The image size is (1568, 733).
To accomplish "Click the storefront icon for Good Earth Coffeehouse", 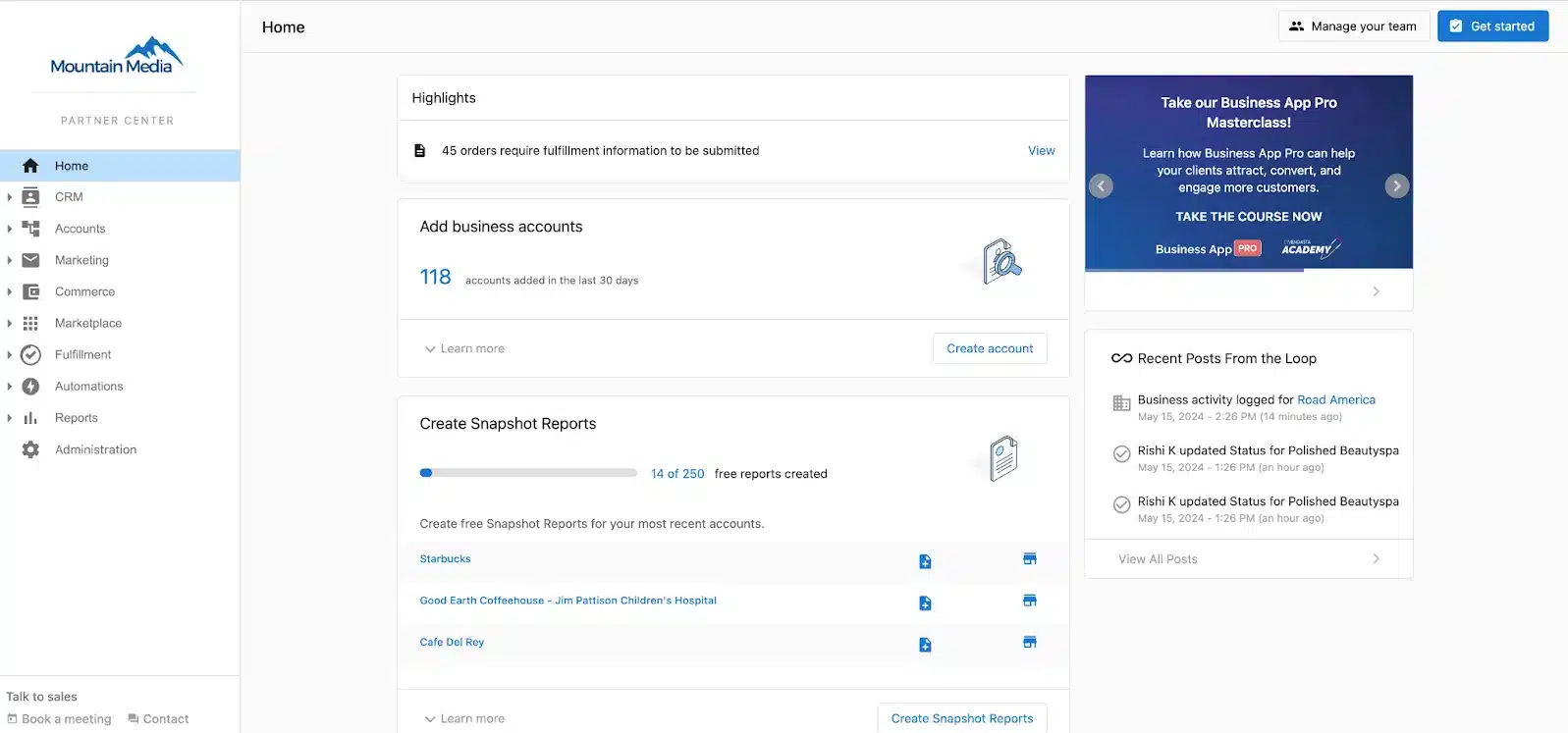I will (x=1030, y=601).
